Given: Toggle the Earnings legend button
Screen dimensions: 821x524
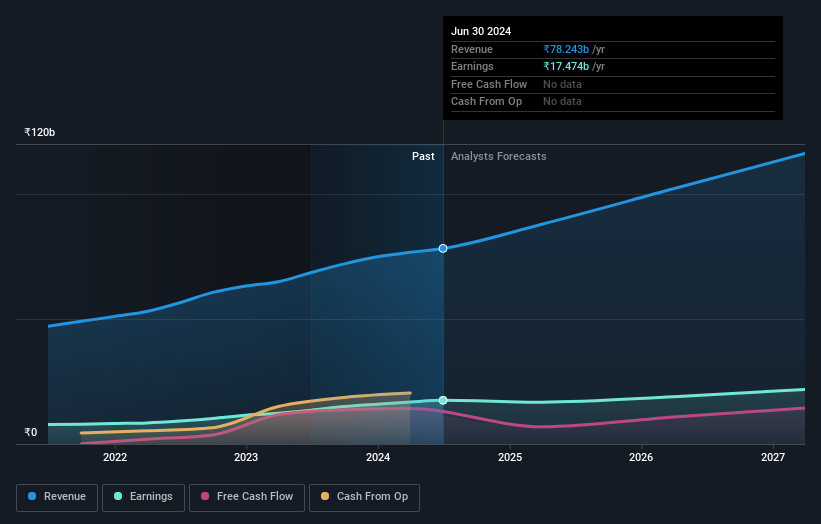Looking at the screenshot, I should click(x=143, y=497).
